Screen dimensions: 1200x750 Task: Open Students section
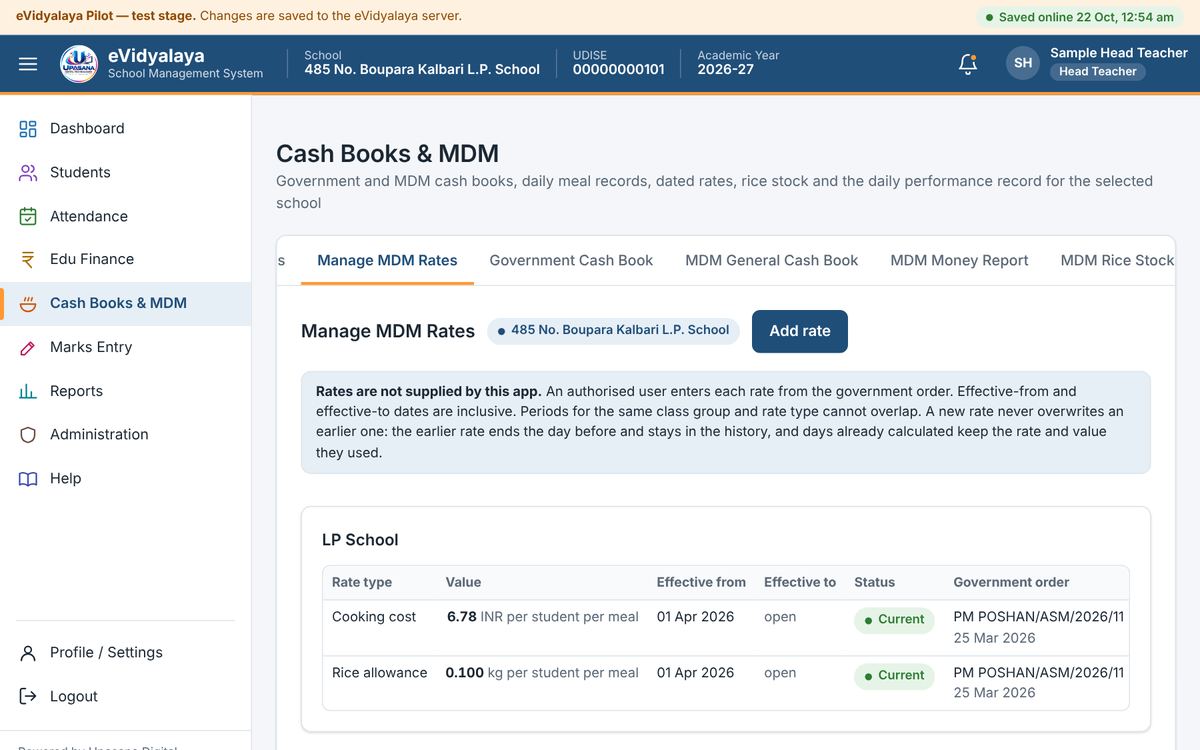[125, 172]
